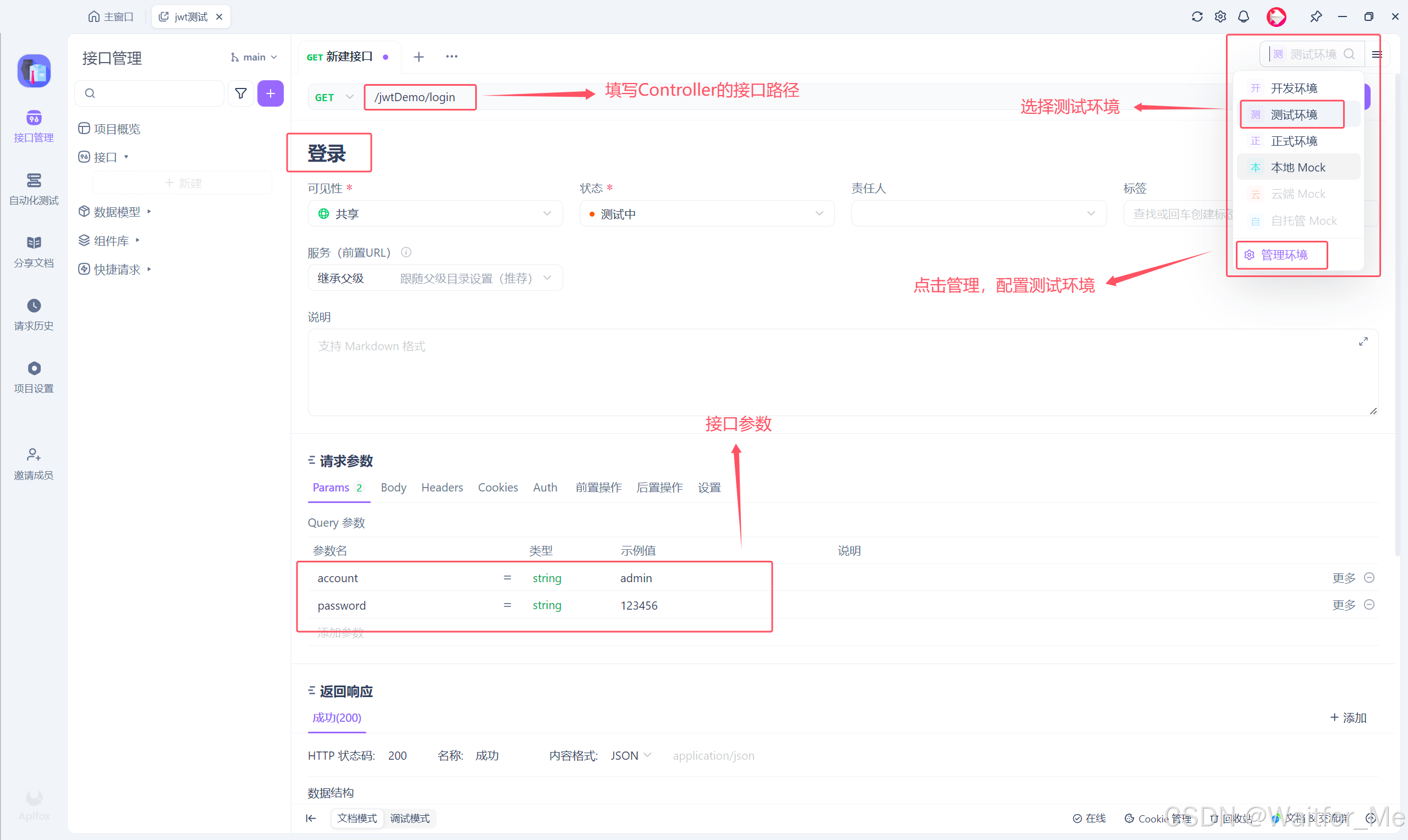Select the 成功(200) response tab
The width and height of the screenshot is (1408, 840).
pos(337,718)
